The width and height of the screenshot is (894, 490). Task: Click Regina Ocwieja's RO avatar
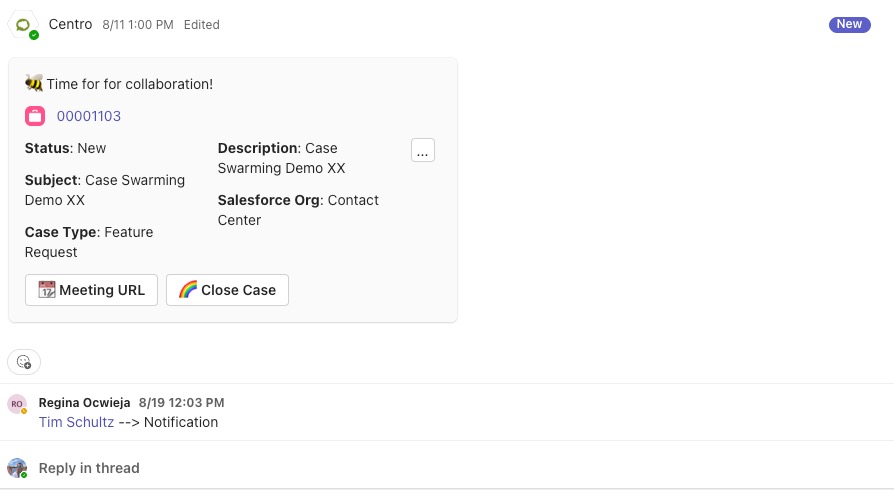(17, 404)
